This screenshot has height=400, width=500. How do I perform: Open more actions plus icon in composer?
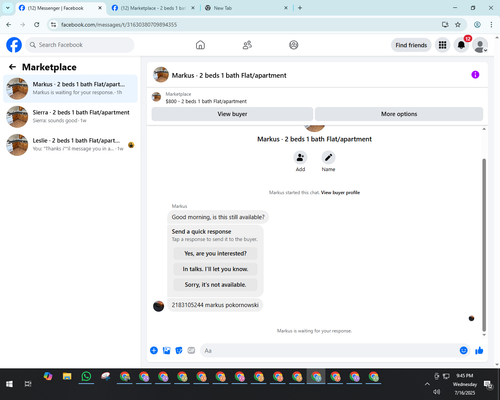point(154,350)
